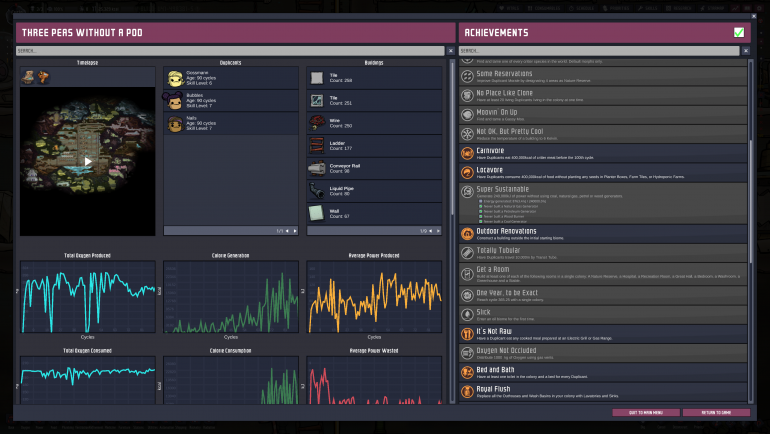Toggle the green Achievements checkbox

(739, 32)
